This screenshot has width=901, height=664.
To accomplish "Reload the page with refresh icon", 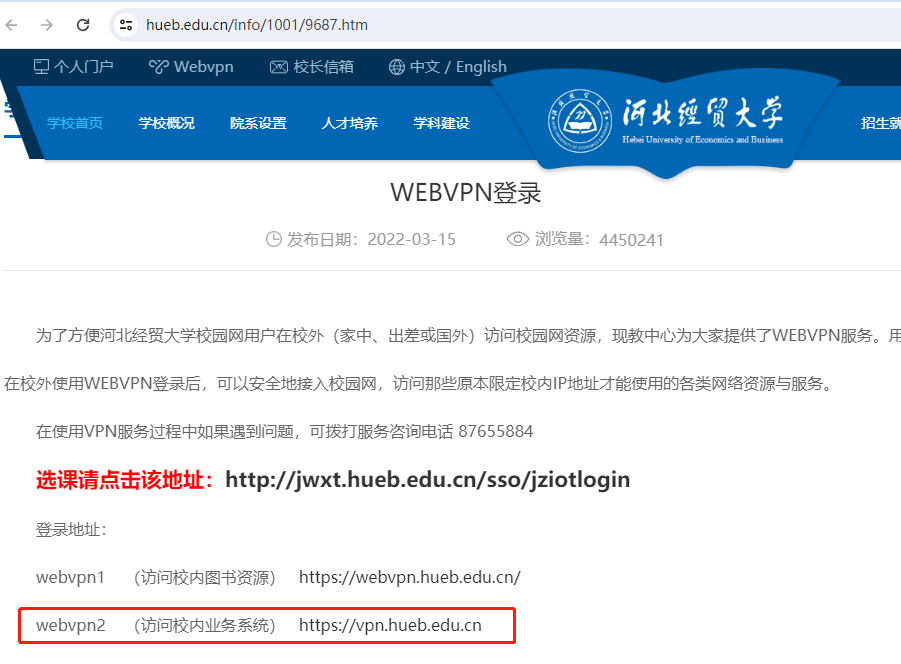I will (83, 25).
